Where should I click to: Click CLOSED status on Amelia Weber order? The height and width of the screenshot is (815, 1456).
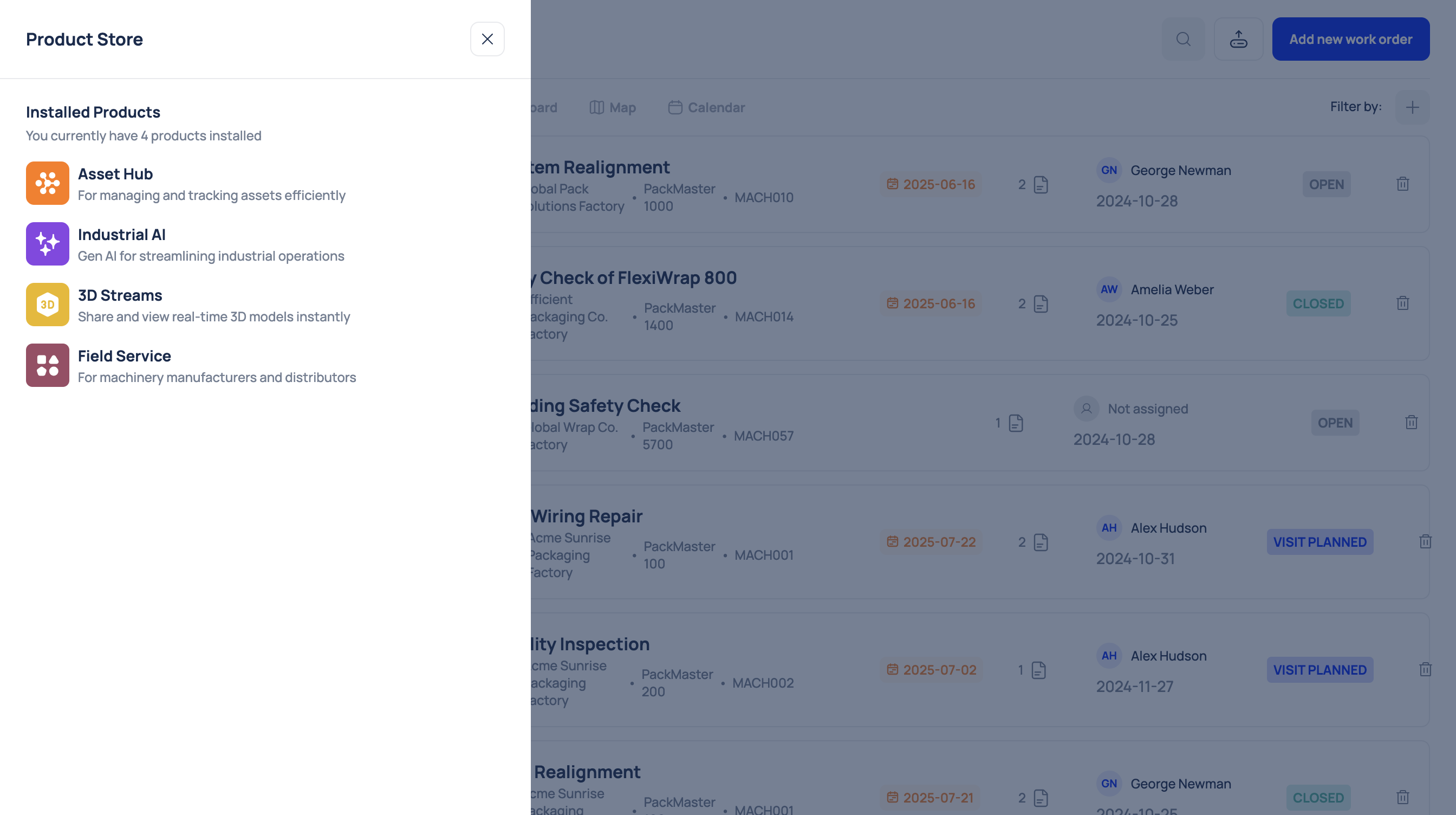pos(1318,303)
